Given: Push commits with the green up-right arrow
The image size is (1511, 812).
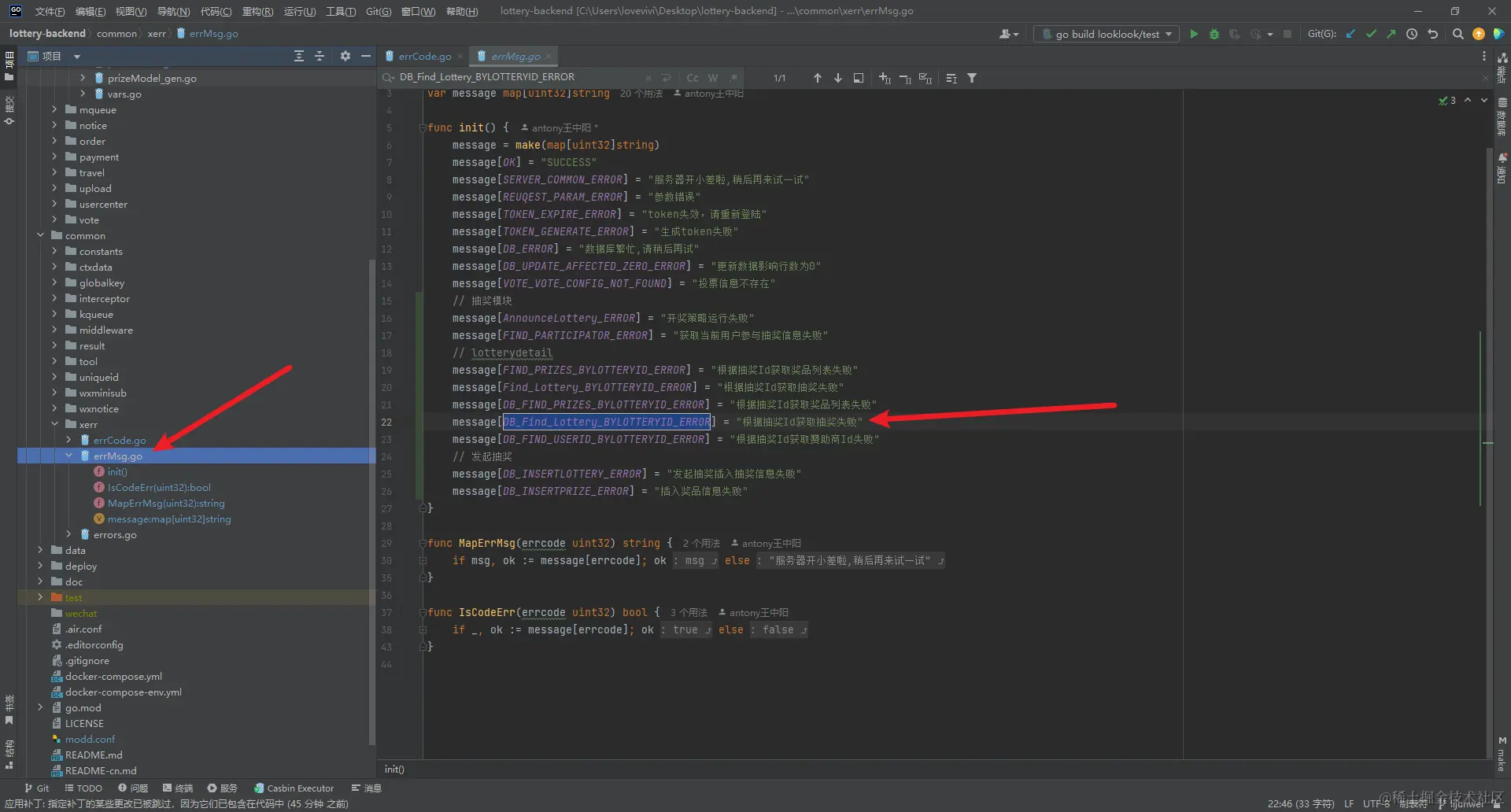Looking at the screenshot, I should (1391, 34).
